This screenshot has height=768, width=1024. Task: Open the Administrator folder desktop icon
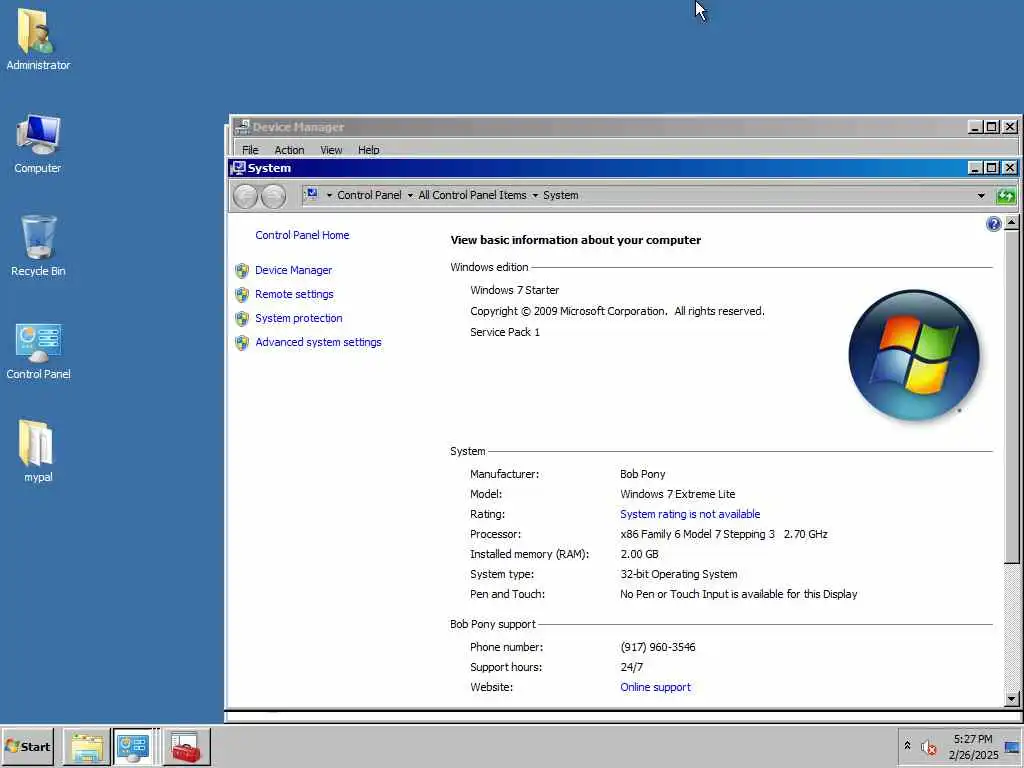[37, 38]
